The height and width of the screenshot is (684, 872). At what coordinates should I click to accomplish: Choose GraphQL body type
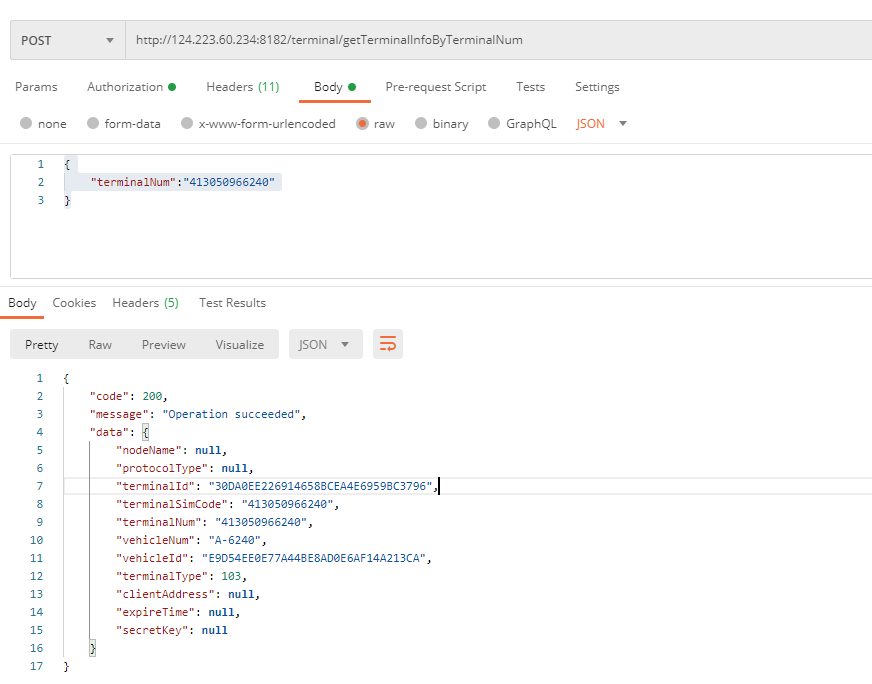point(494,124)
